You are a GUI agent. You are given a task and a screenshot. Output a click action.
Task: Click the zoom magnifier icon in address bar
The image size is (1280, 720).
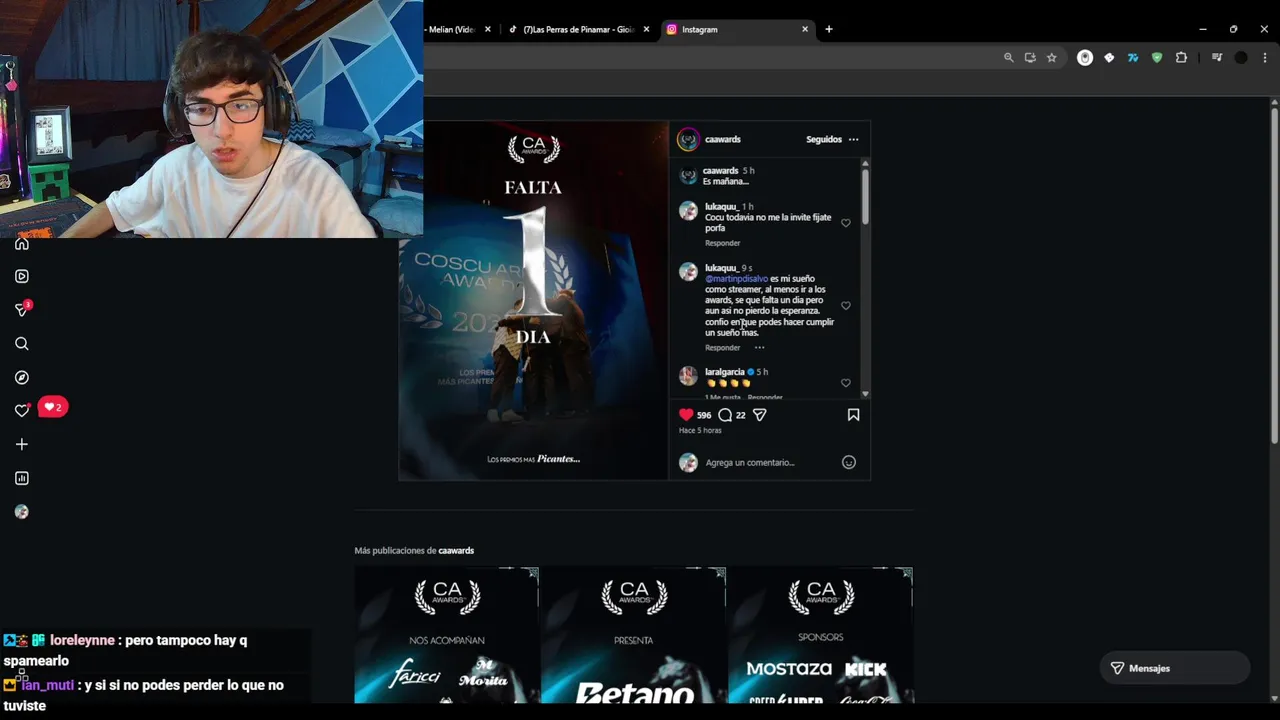[x=1008, y=58]
